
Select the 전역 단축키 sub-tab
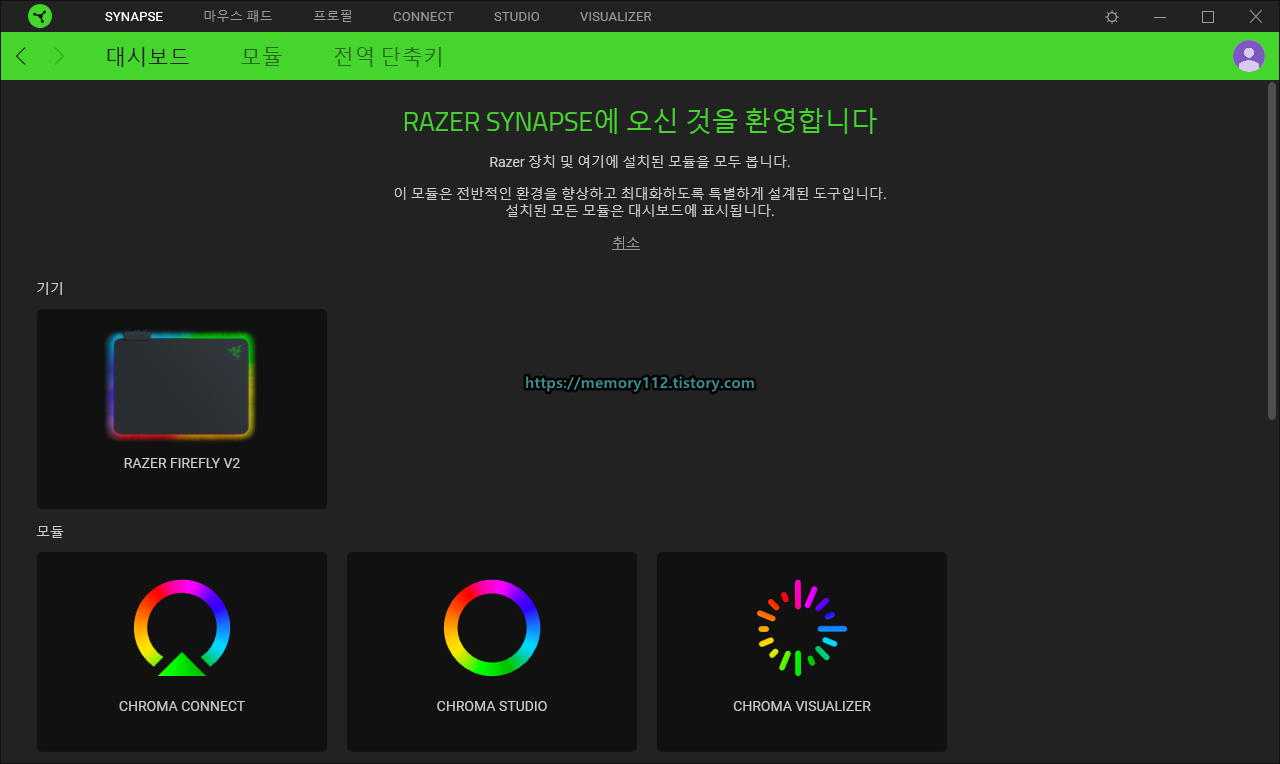pyautogui.click(x=388, y=56)
